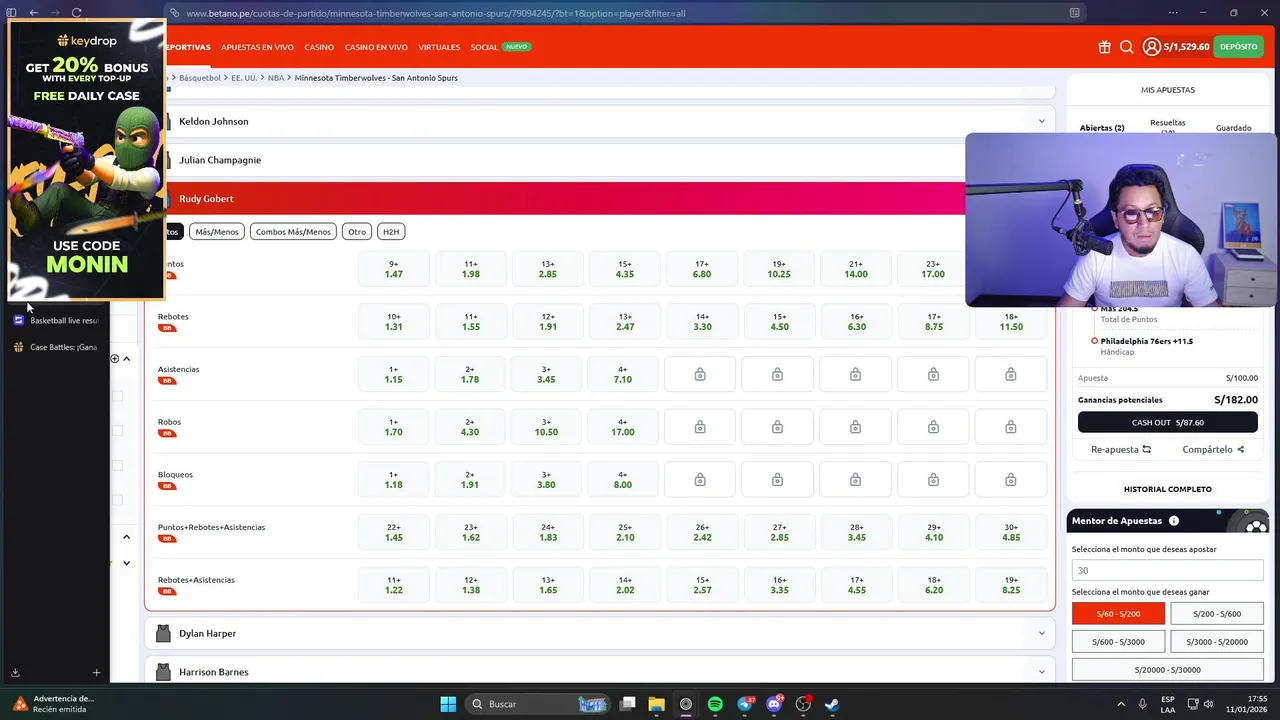Click the Dylan Harper jersey icon
This screenshot has width=1280, height=720.
click(163, 633)
